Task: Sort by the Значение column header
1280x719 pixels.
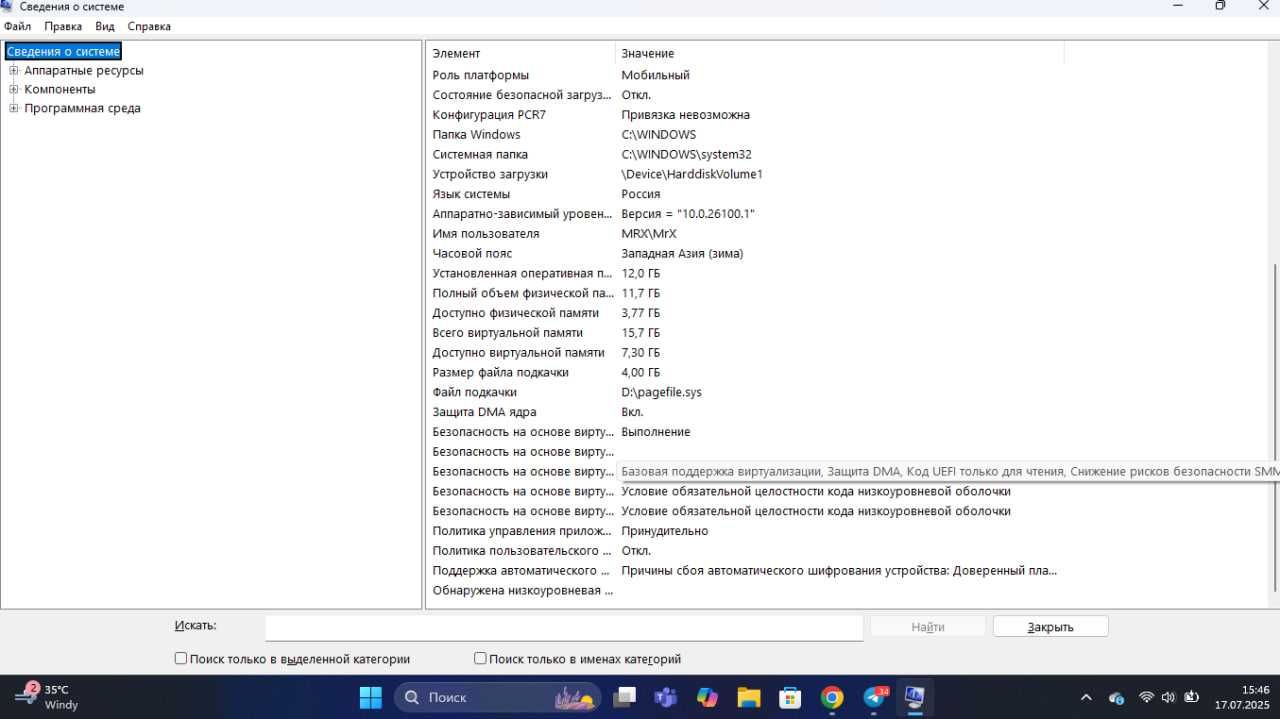Action: pyautogui.click(x=840, y=53)
